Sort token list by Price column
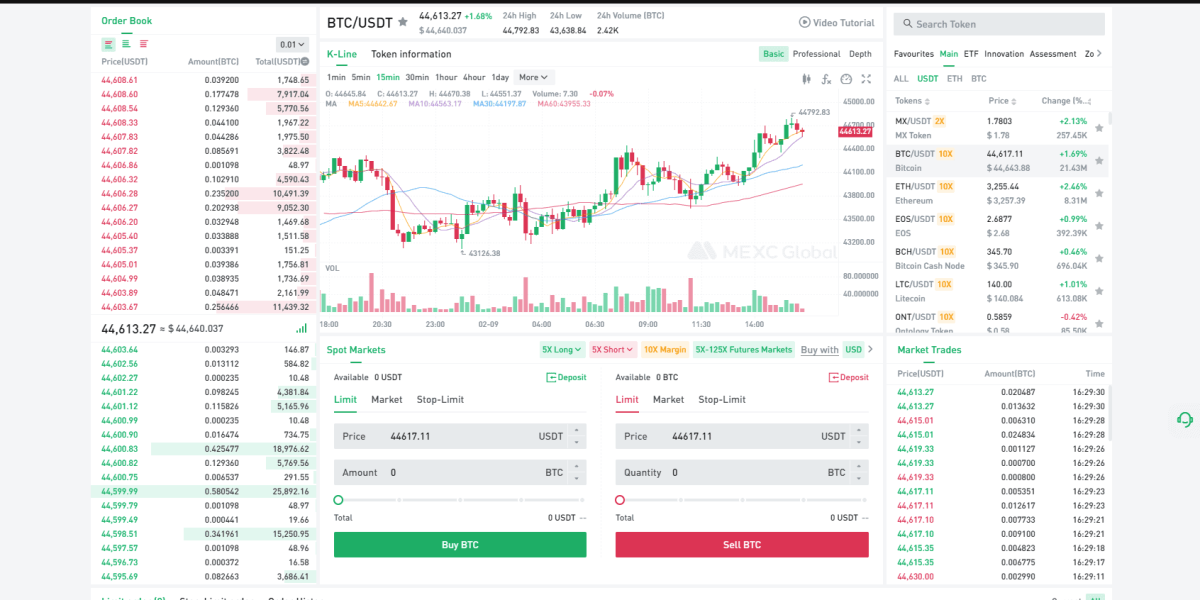Viewport: 1200px width, 600px height. click(x=1002, y=101)
